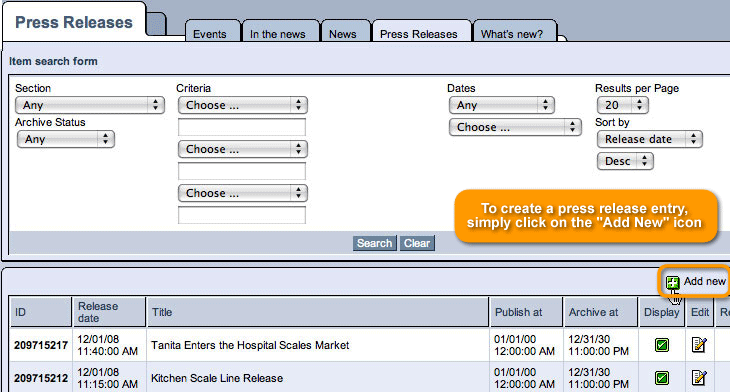
Task: Toggle display for Tanita Enters the Hospital Scales Market
Action: (x=662, y=345)
